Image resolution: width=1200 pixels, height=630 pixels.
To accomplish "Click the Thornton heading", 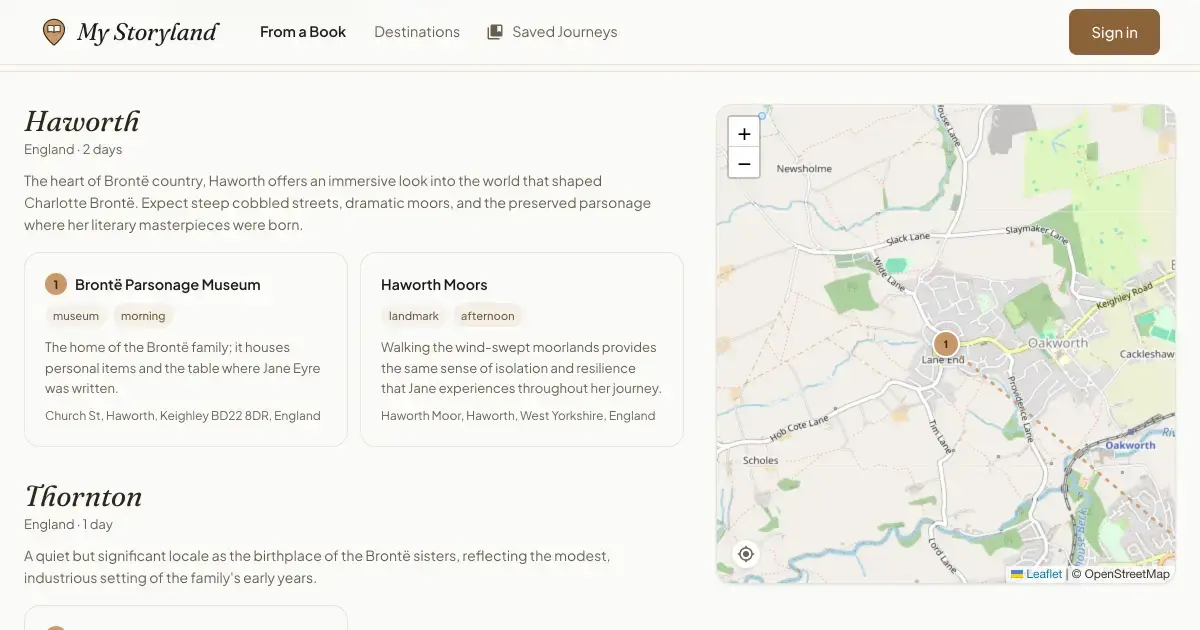I will [83, 497].
